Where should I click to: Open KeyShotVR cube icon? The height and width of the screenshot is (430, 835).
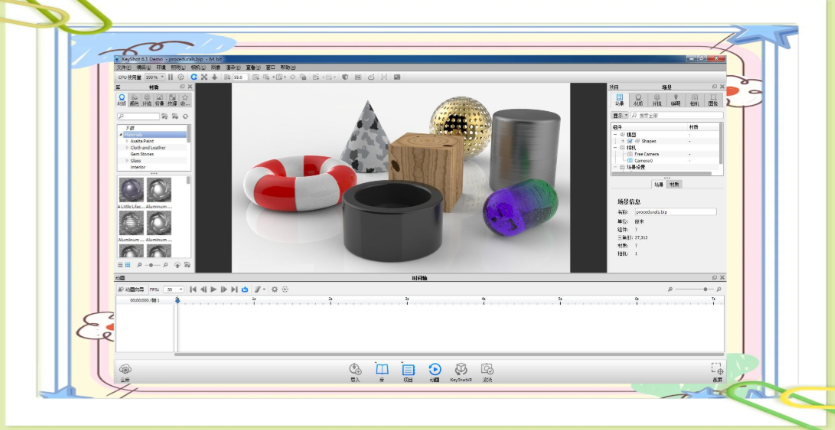[x=461, y=370]
